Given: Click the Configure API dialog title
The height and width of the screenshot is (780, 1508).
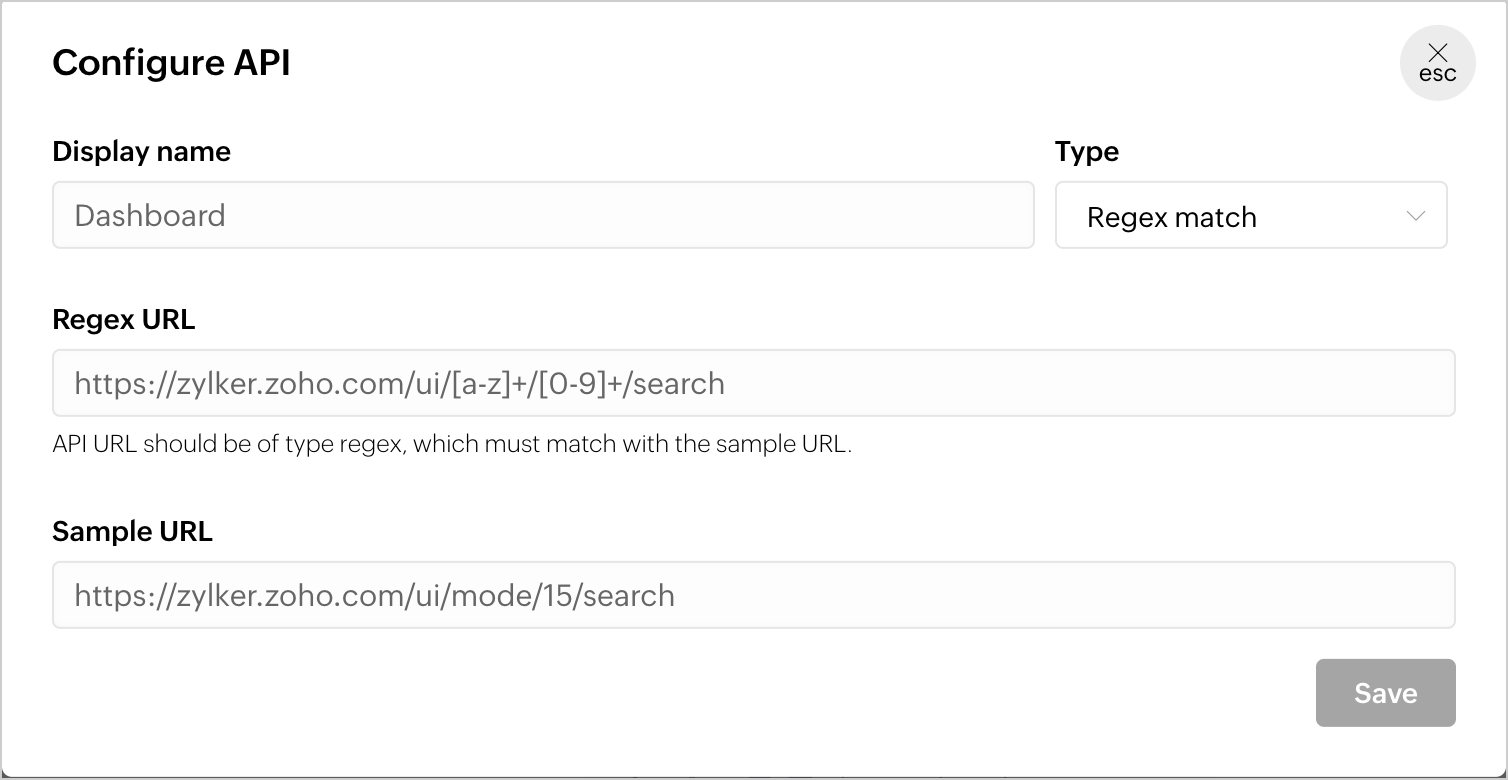Looking at the screenshot, I should pyautogui.click(x=171, y=63).
